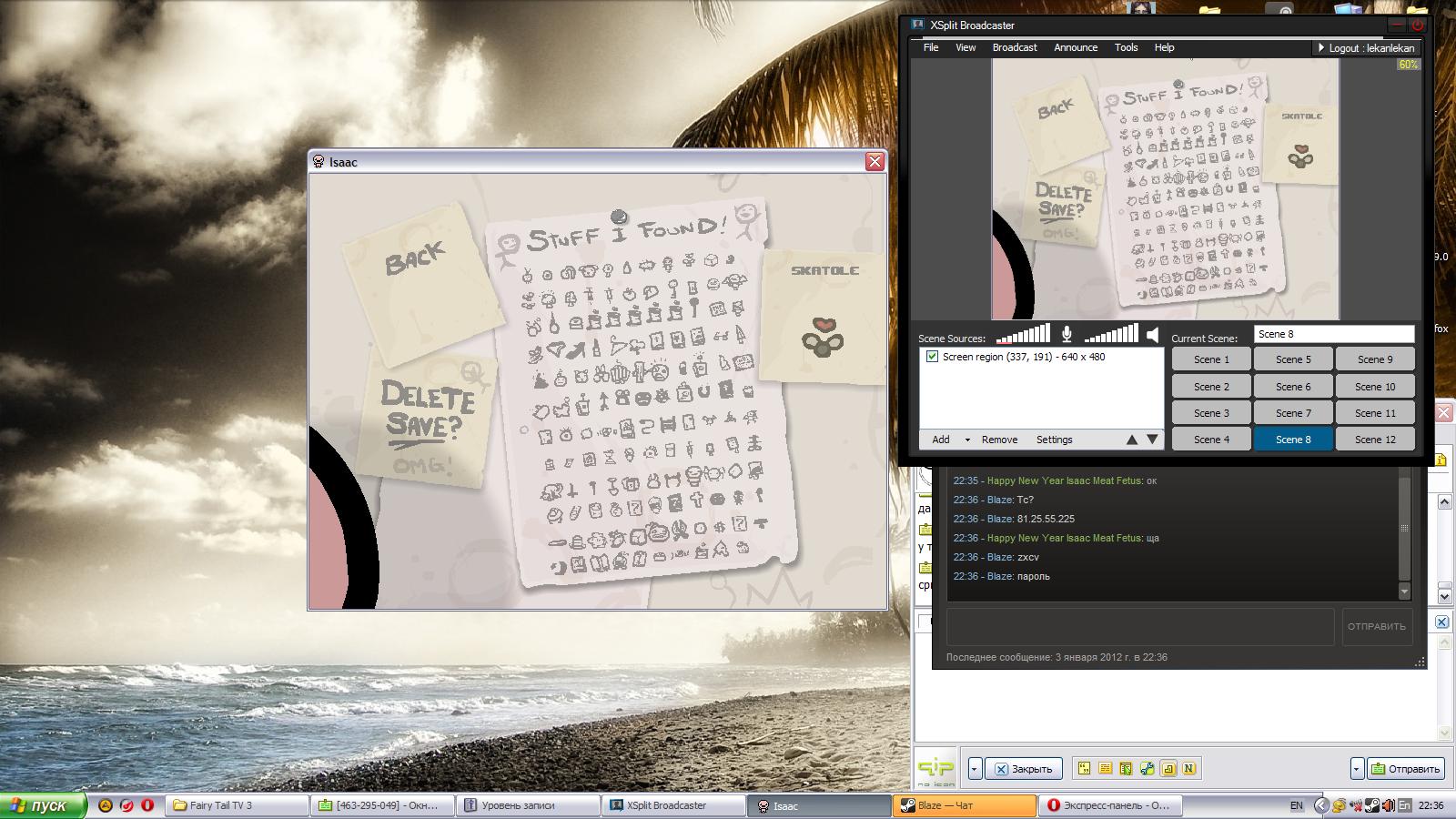Click the Opera icon in quick launch
The image size is (1456, 819).
pyautogui.click(x=147, y=805)
